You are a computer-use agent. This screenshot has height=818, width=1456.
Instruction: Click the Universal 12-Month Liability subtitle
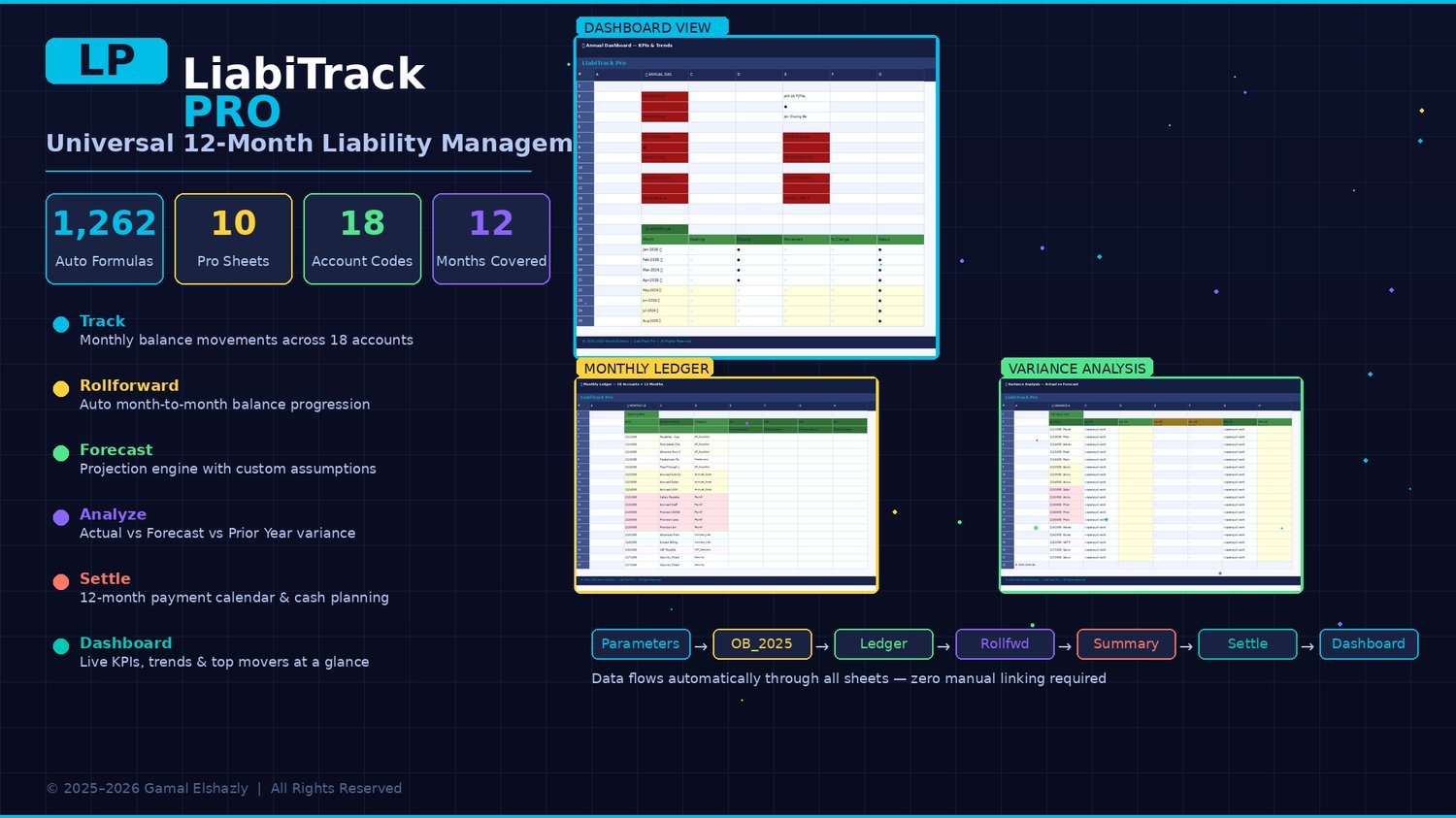pos(310,144)
